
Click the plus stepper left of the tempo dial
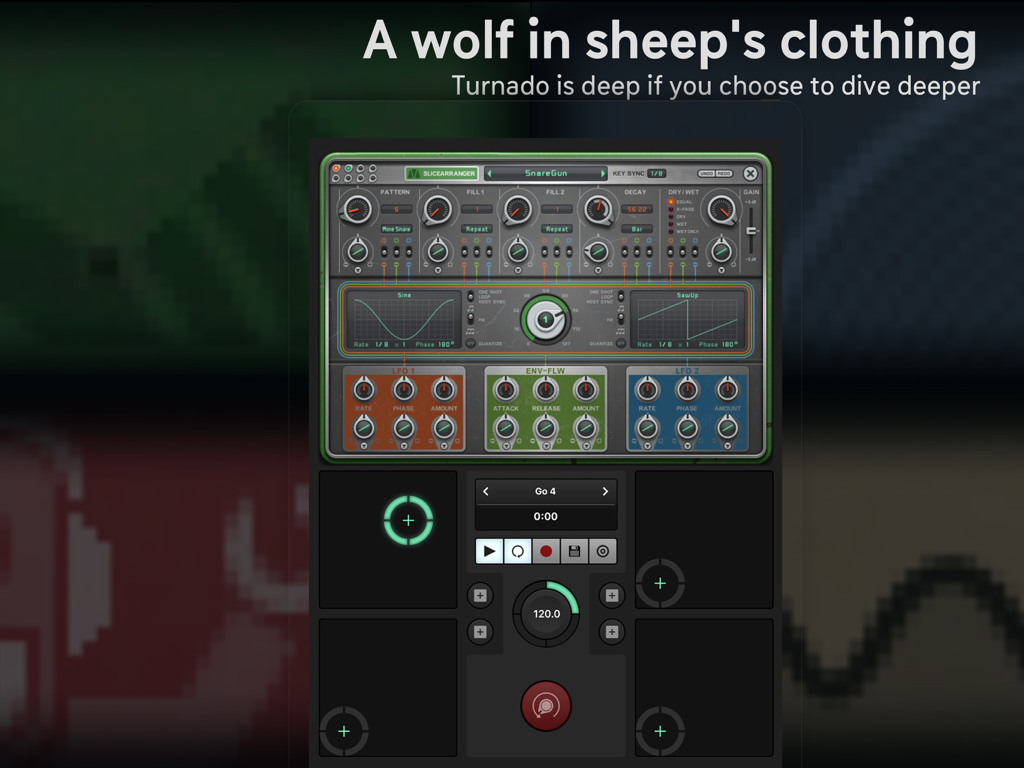coord(480,595)
